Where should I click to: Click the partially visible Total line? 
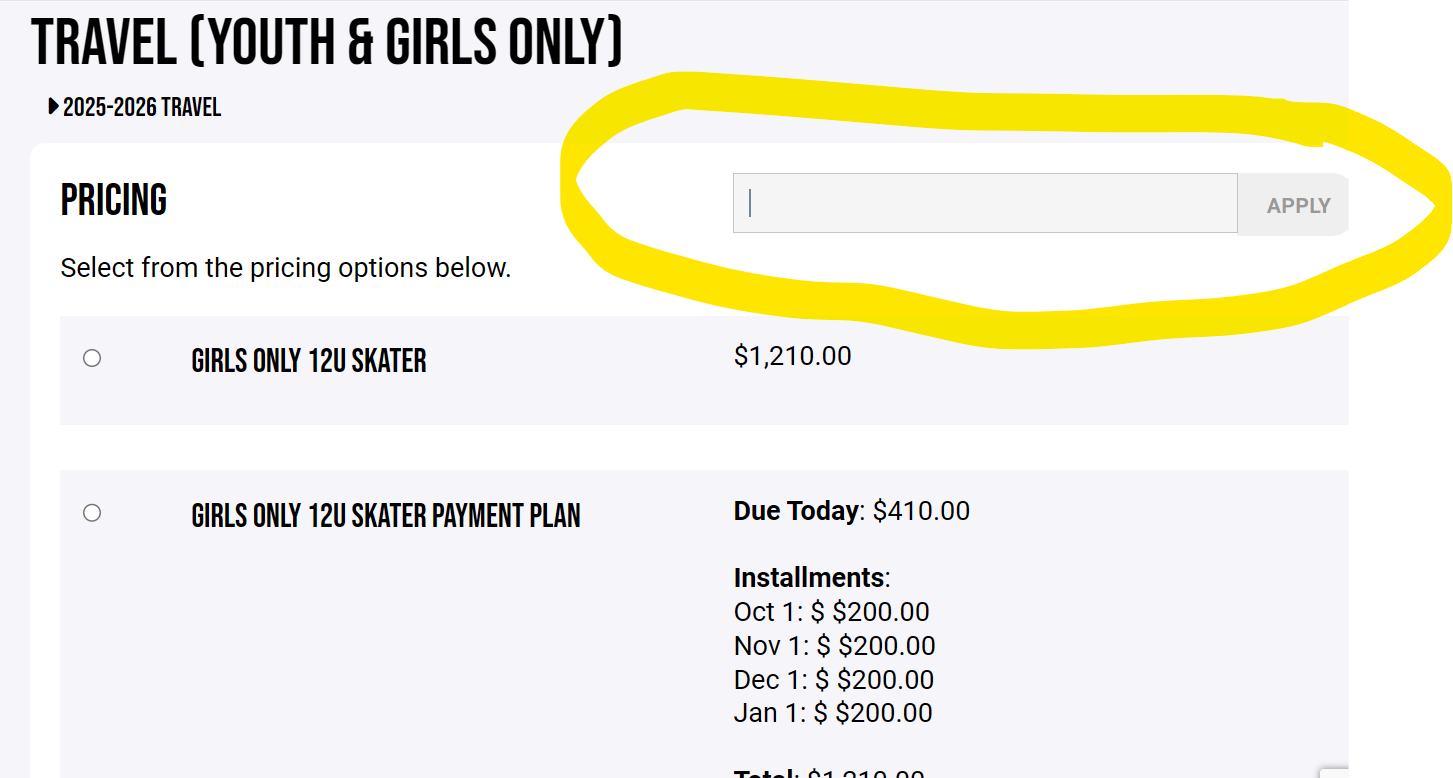(828, 773)
